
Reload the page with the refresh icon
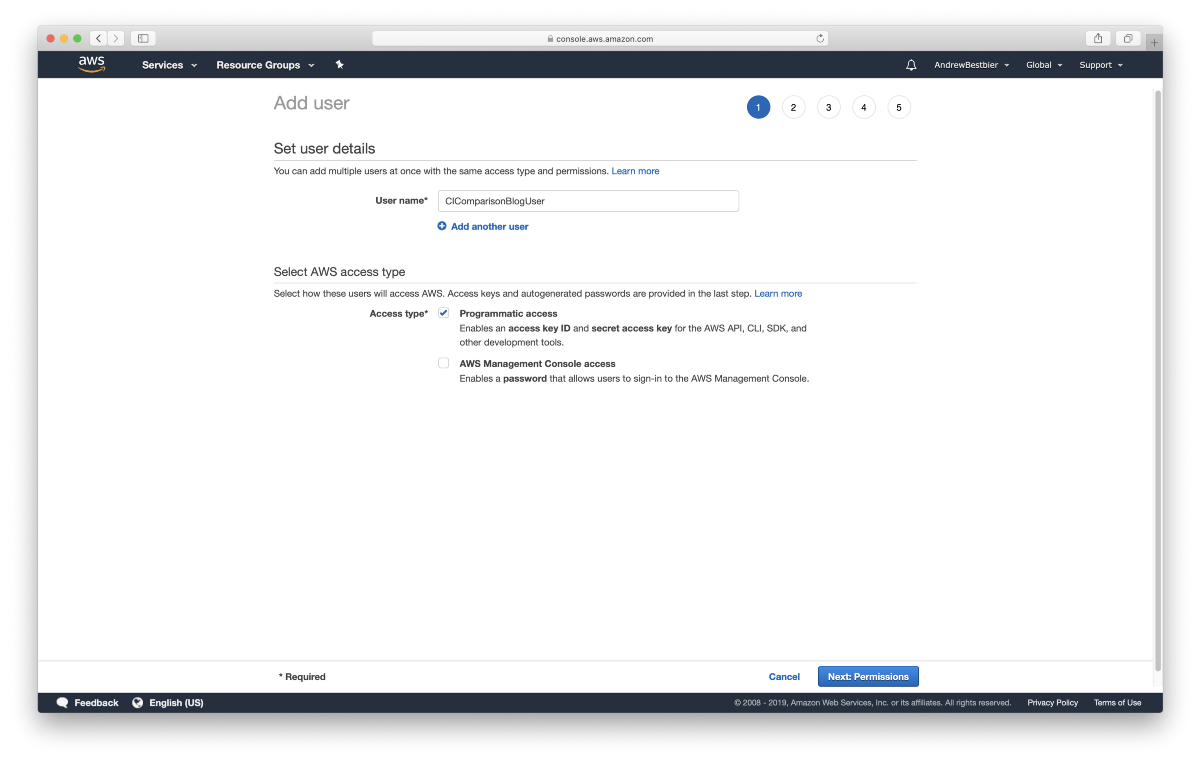tap(820, 39)
